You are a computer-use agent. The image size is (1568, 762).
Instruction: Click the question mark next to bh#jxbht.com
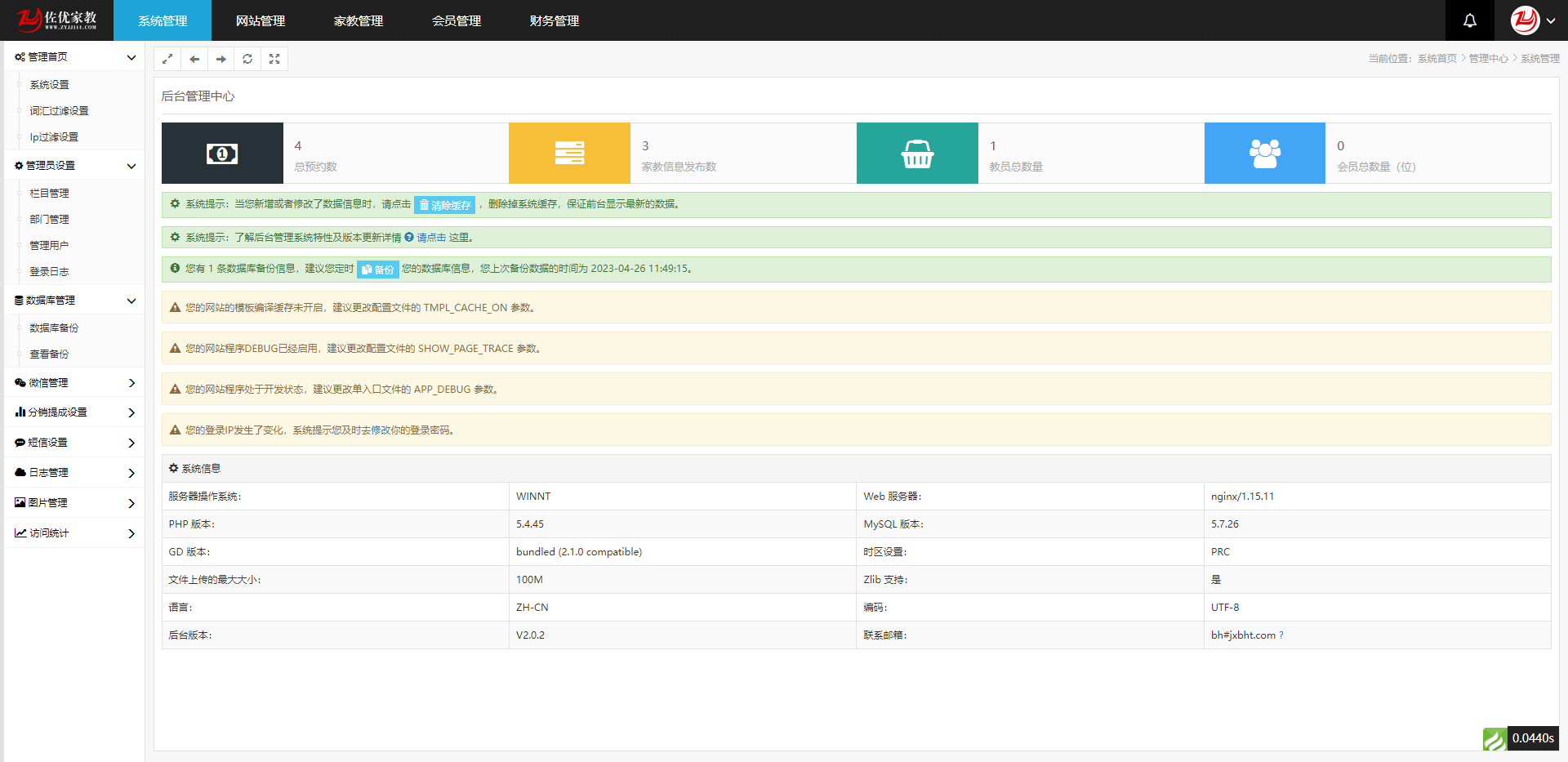pos(1281,635)
